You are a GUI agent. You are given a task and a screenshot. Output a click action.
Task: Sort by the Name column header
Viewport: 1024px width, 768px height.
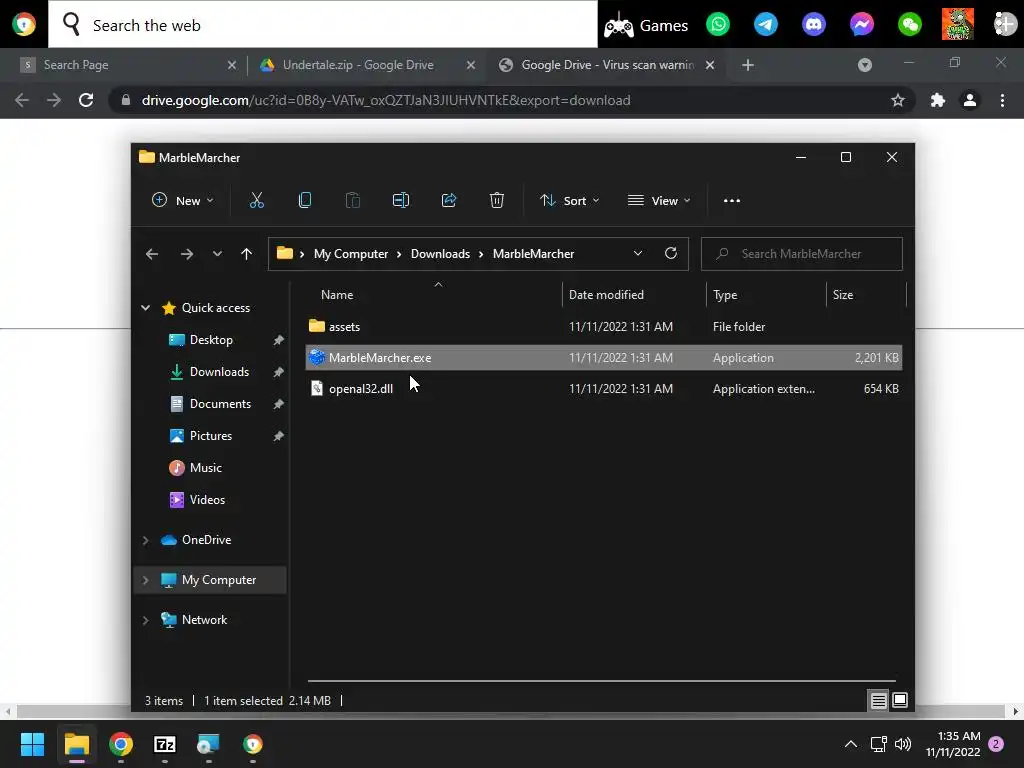click(x=337, y=295)
